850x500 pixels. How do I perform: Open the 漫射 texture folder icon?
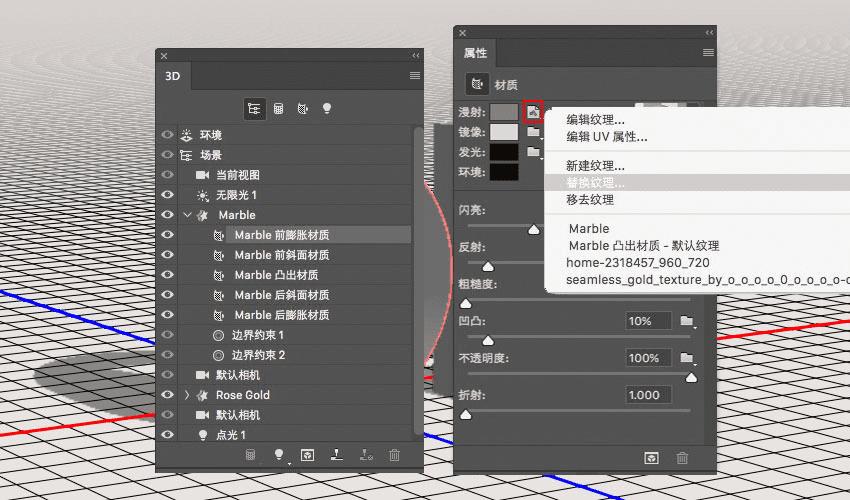click(533, 112)
